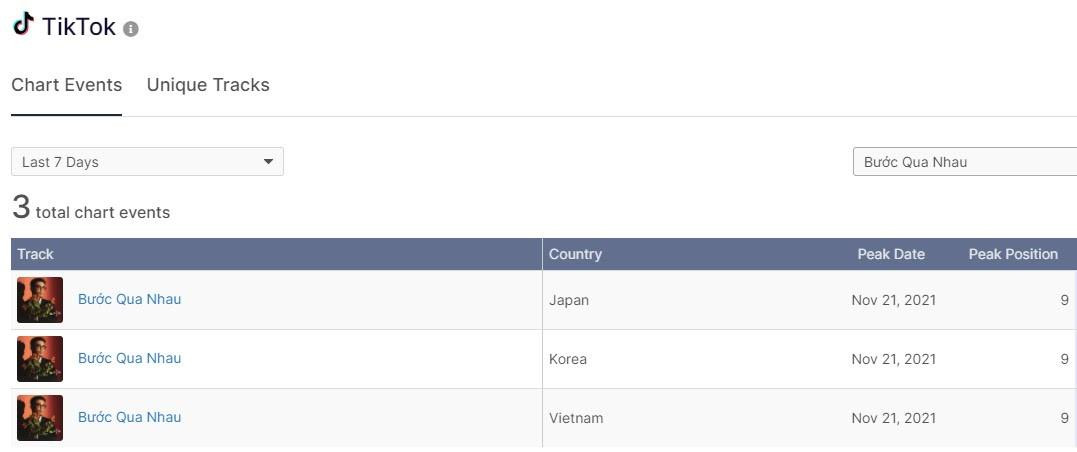Open the Last 7 Days dropdown

(147, 162)
